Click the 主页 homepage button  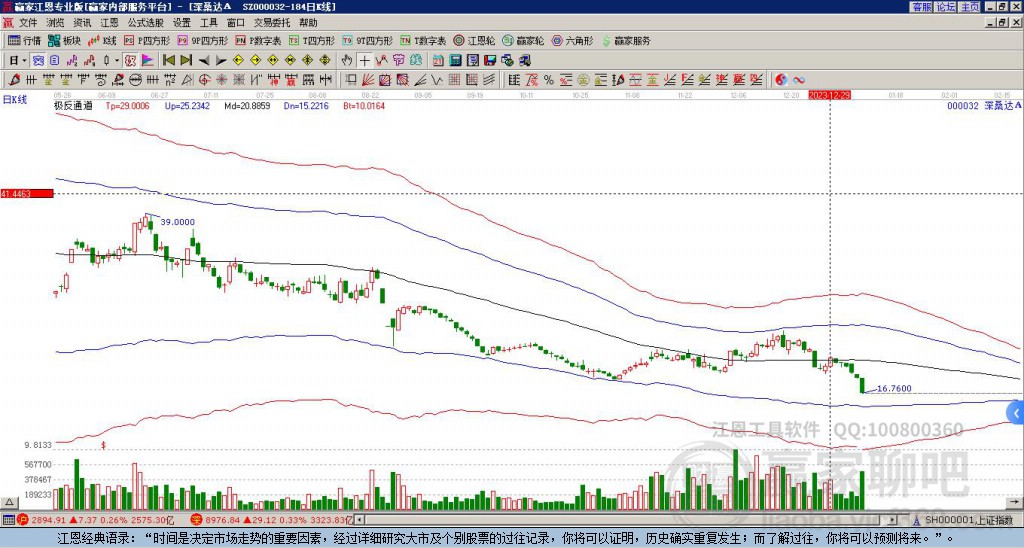[x=970, y=7]
